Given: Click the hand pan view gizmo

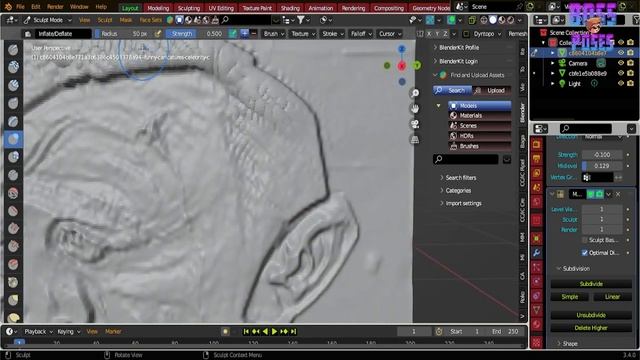Looking at the screenshot, I should [x=415, y=109].
